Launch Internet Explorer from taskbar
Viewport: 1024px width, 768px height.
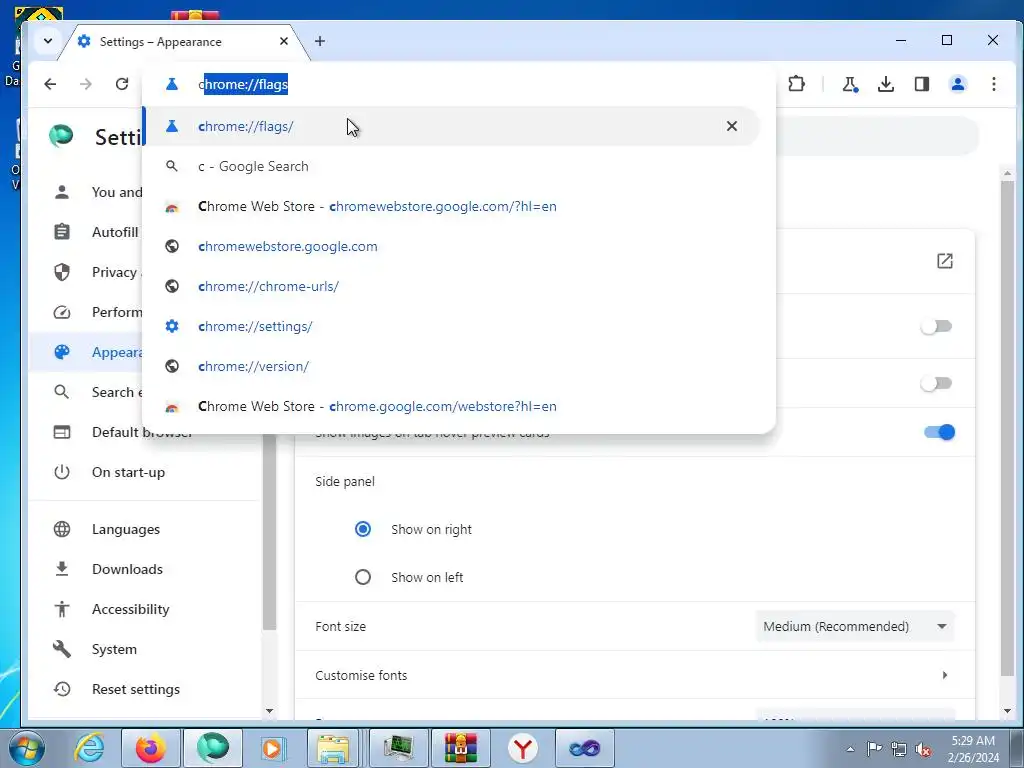point(89,748)
